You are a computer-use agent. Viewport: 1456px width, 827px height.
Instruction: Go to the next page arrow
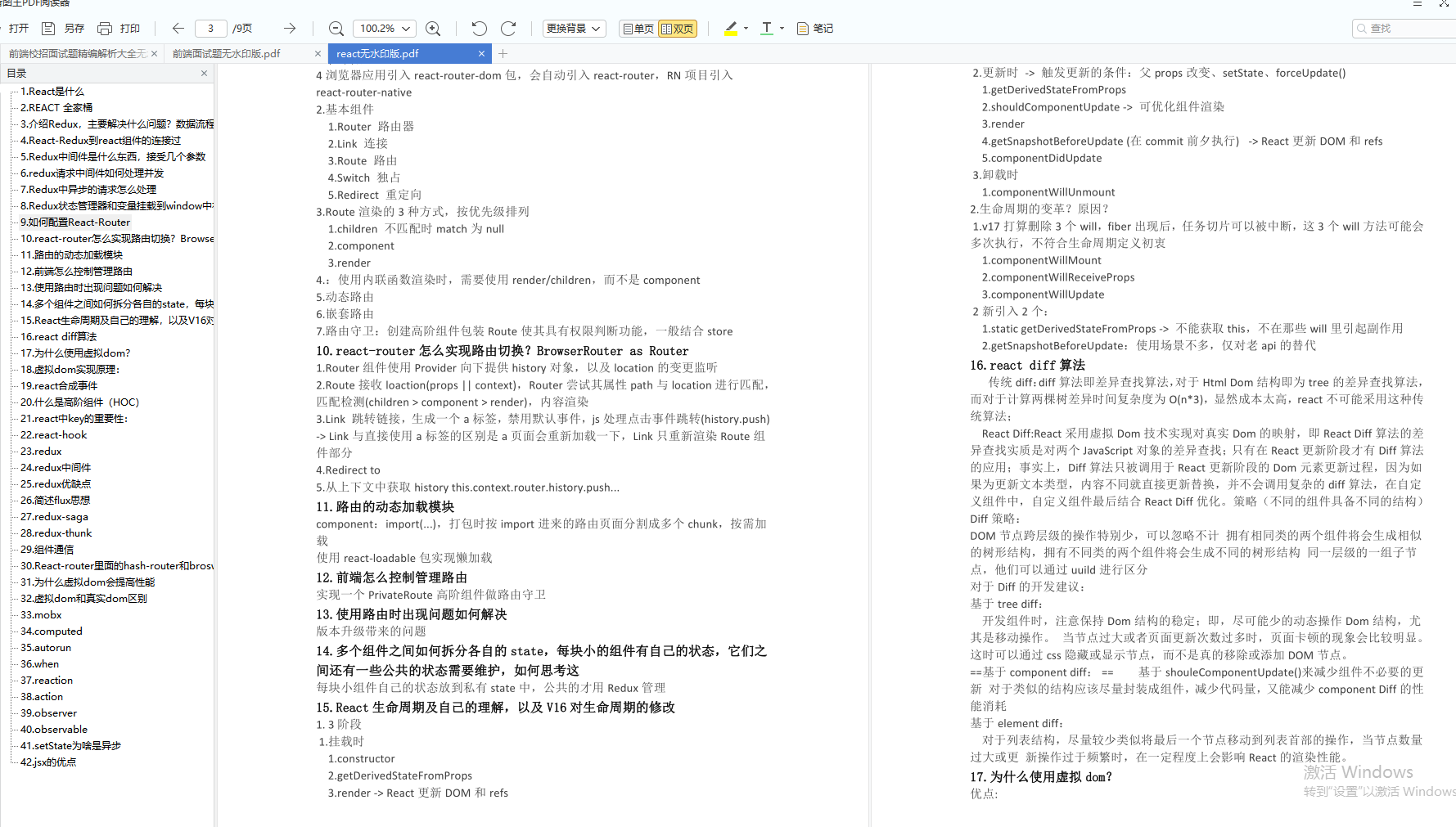[x=290, y=28]
